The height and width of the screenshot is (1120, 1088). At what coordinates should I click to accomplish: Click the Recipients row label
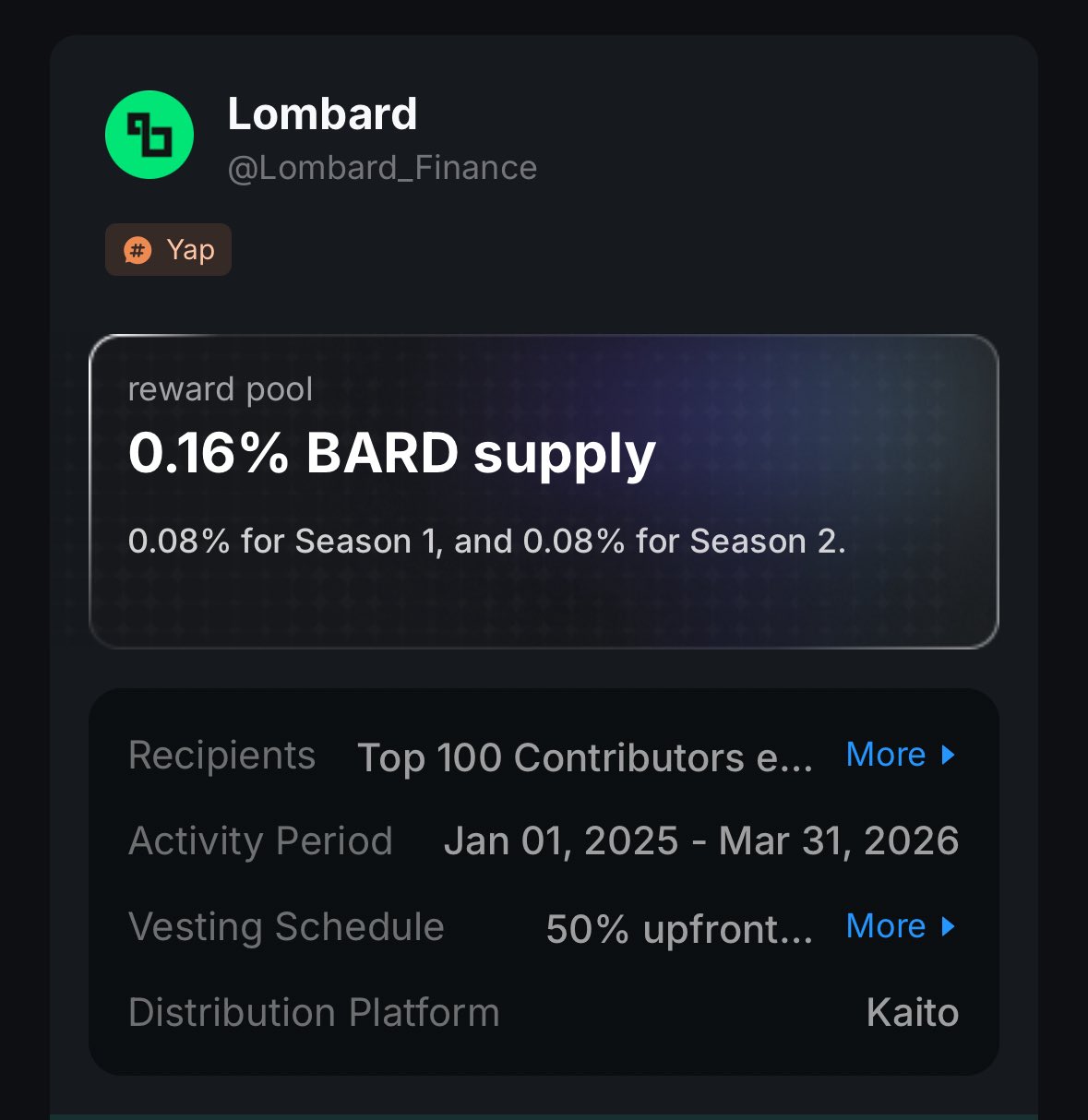(x=221, y=756)
